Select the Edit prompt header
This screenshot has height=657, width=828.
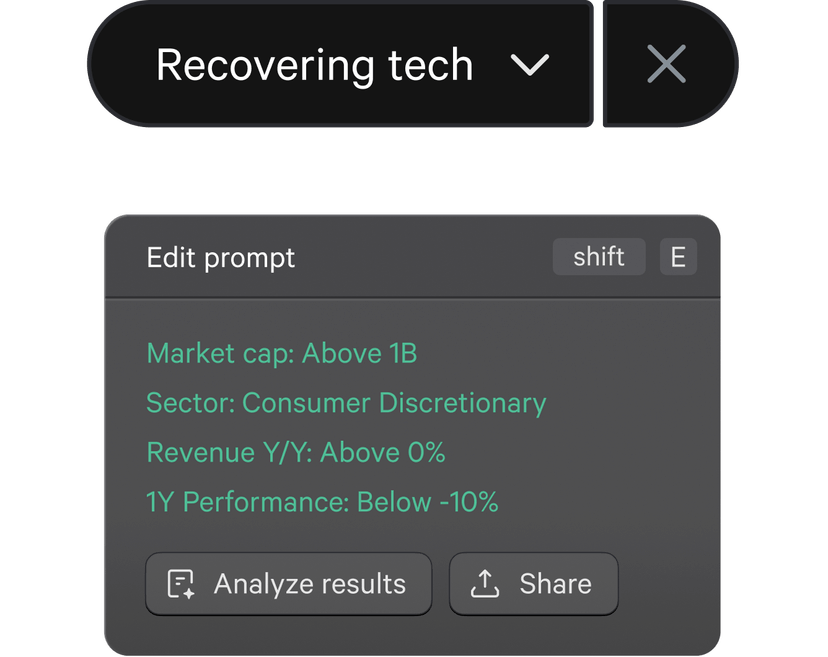(x=220, y=257)
